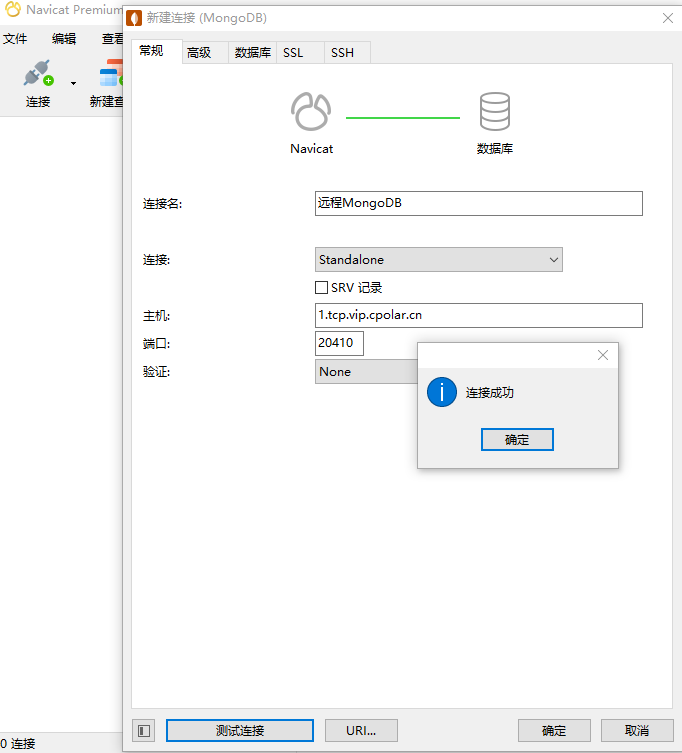This screenshot has height=753, width=682.
Task: Click the database cylinder icon in diagram
Action: point(494,112)
